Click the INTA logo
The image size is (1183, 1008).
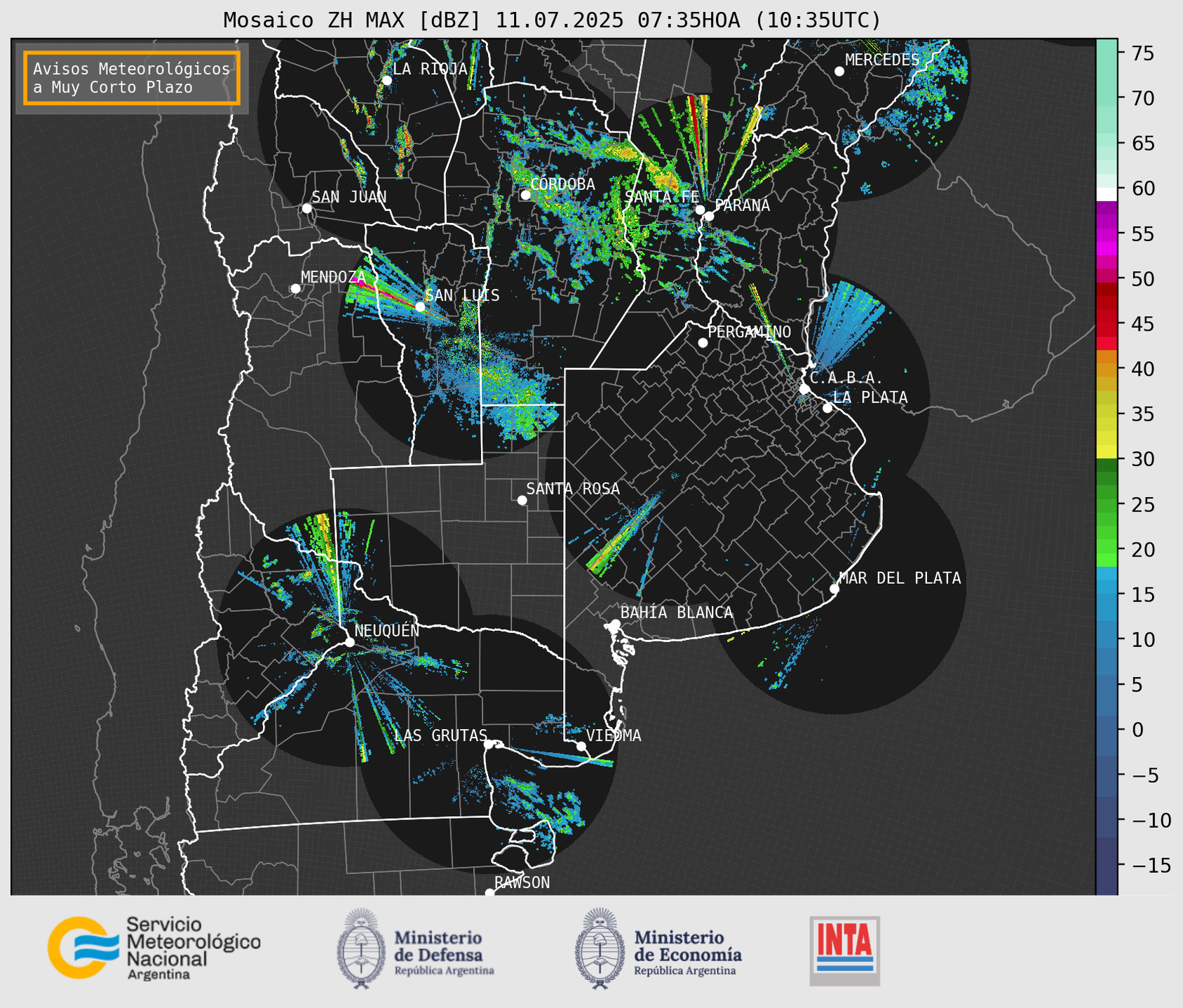click(845, 951)
